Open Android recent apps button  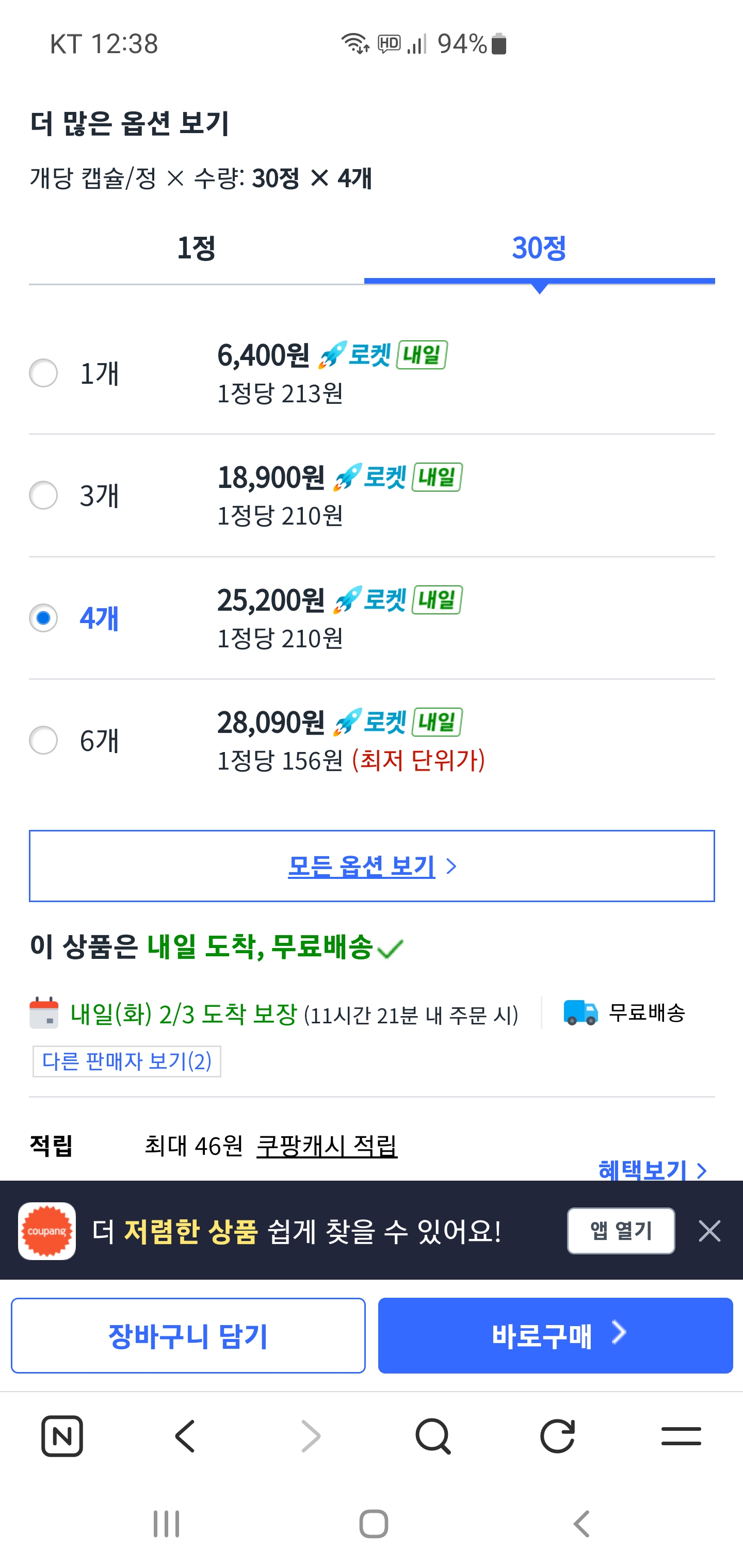tap(166, 1524)
